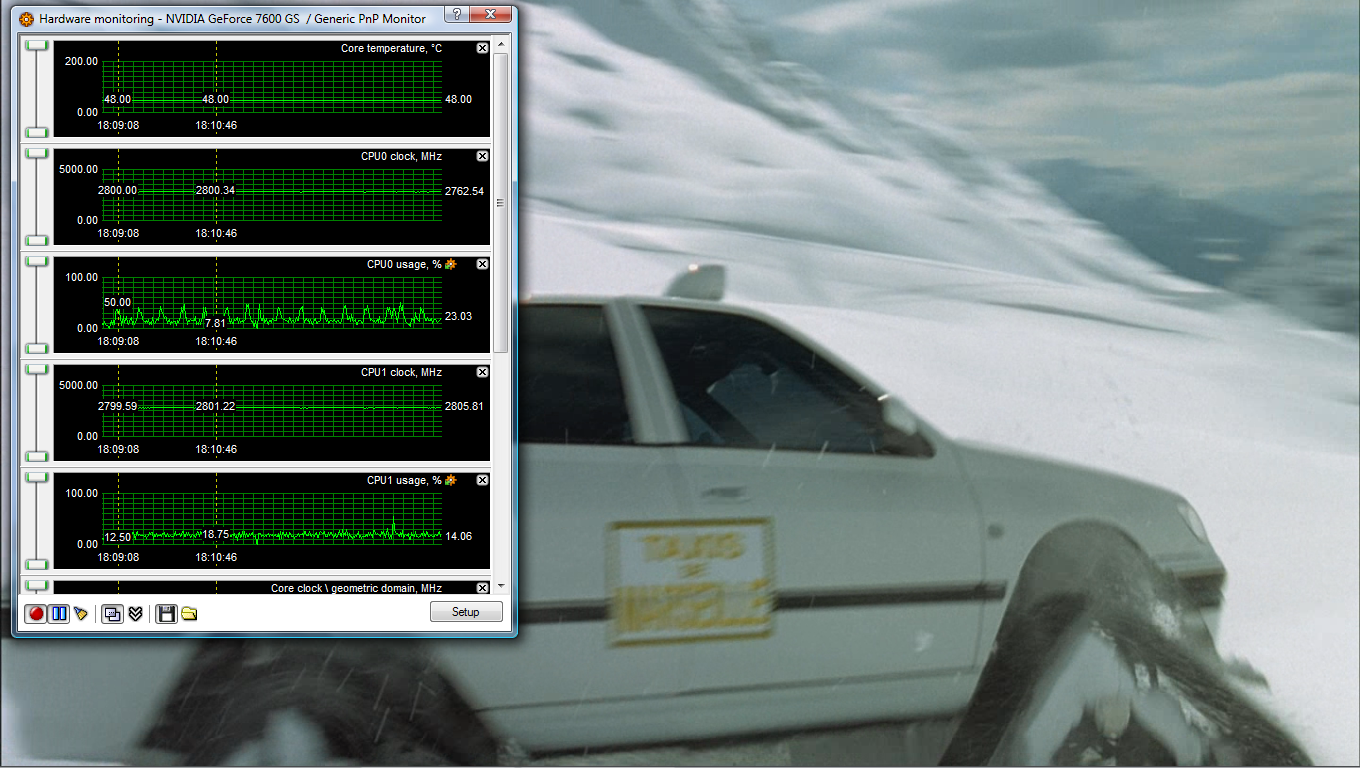Click the "Core clock \ geometric domain, MHz" title
Viewport: 1360px width, 768px height.
click(x=356, y=588)
